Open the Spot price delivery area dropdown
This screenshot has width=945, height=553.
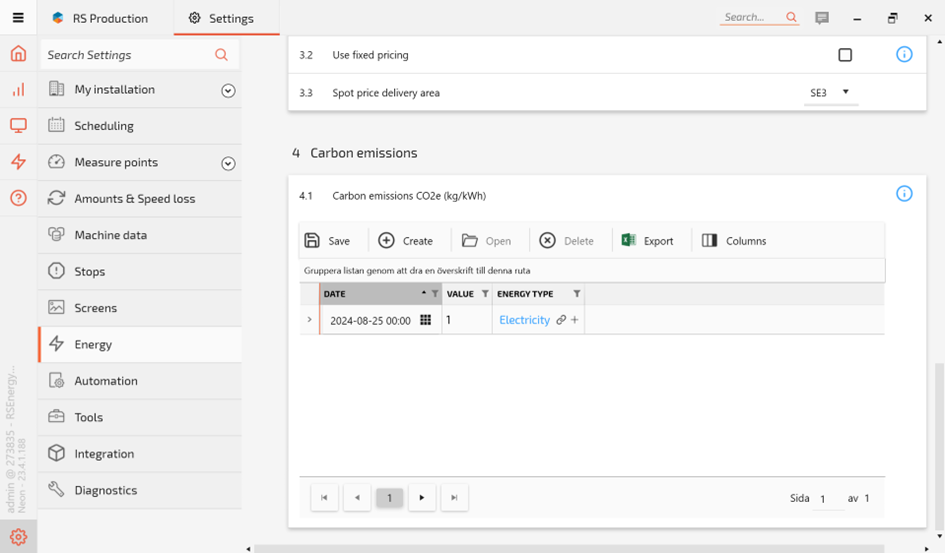click(830, 93)
